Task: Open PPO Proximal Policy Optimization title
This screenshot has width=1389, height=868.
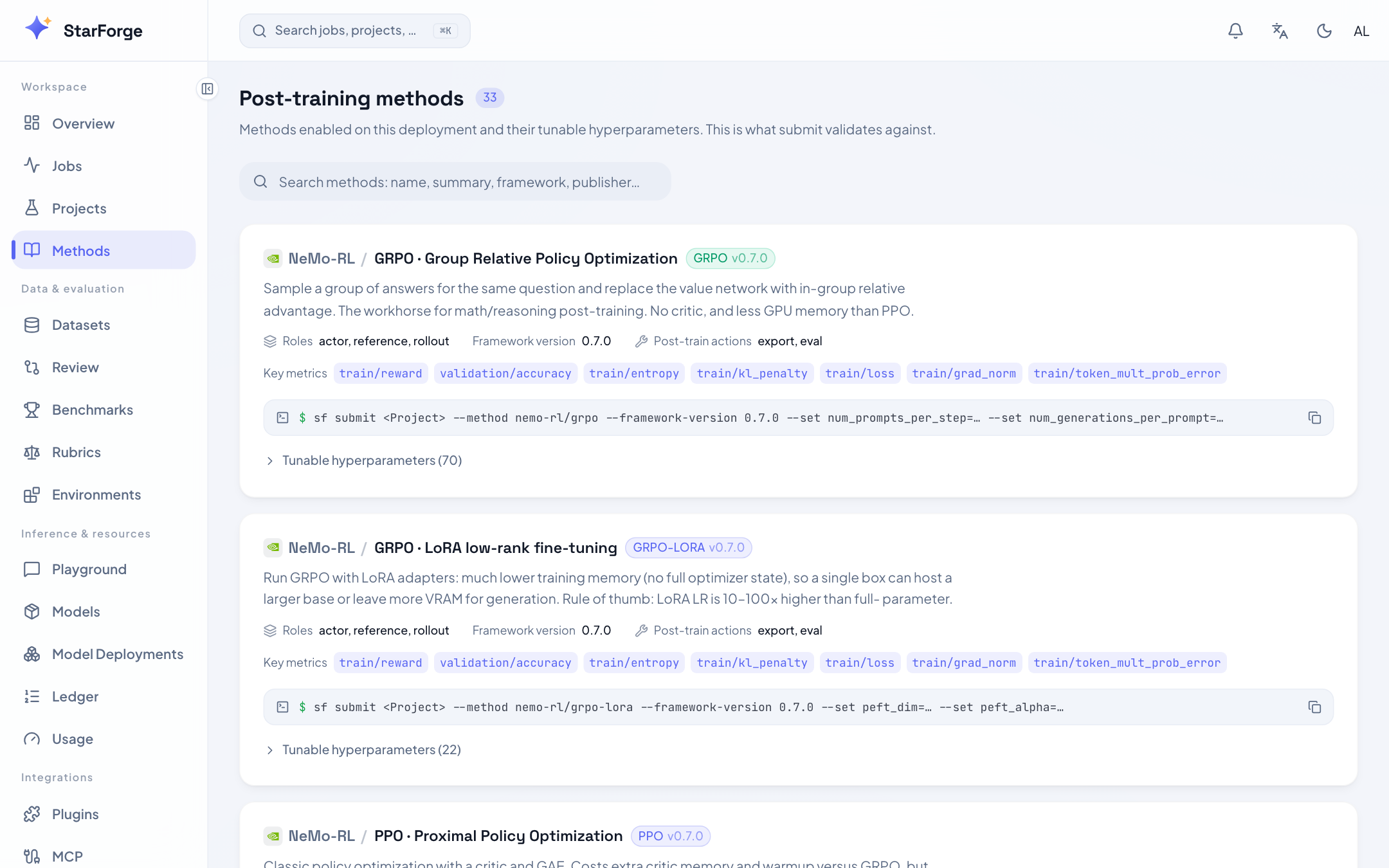Action: click(498, 836)
